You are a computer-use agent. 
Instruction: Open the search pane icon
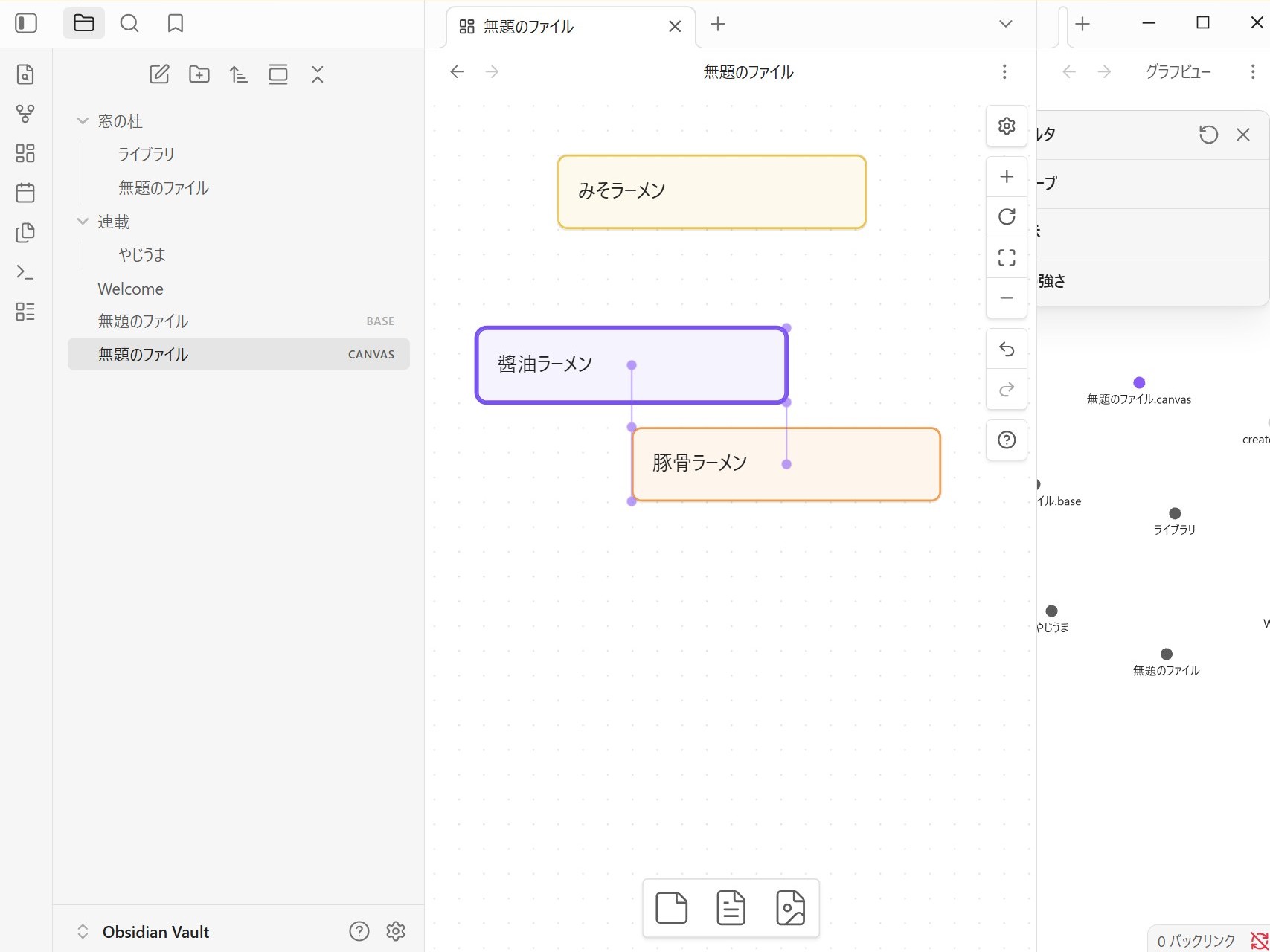[x=129, y=24]
